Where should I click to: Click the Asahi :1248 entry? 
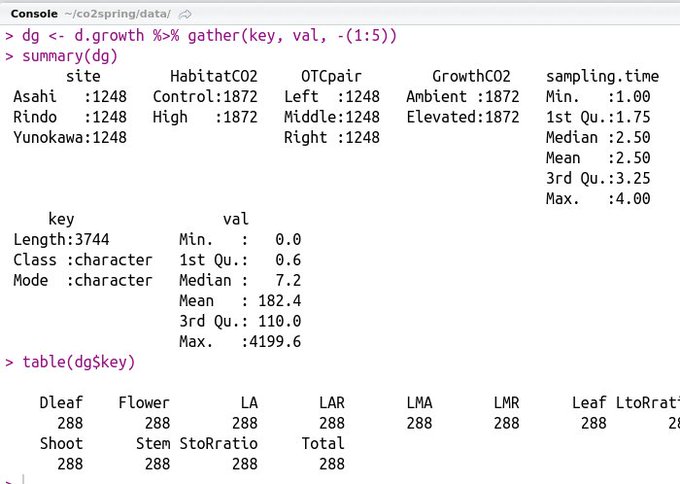coord(70,96)
